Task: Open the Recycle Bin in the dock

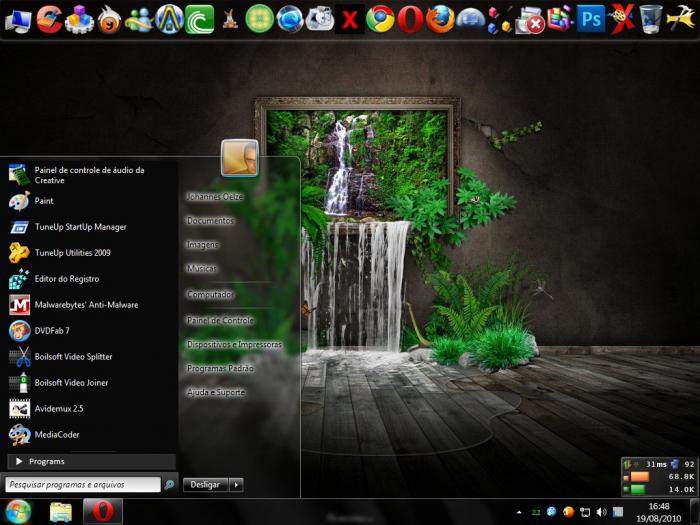Action: pyautogui.click(x=650, y=20)
